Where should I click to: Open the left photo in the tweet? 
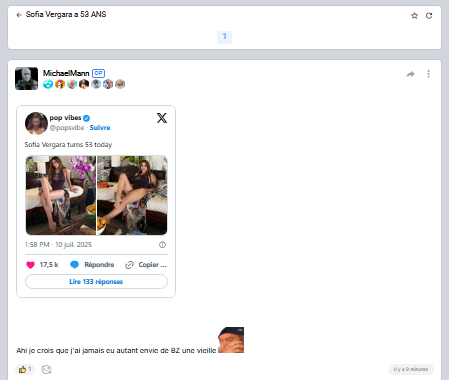coord(61,195)
